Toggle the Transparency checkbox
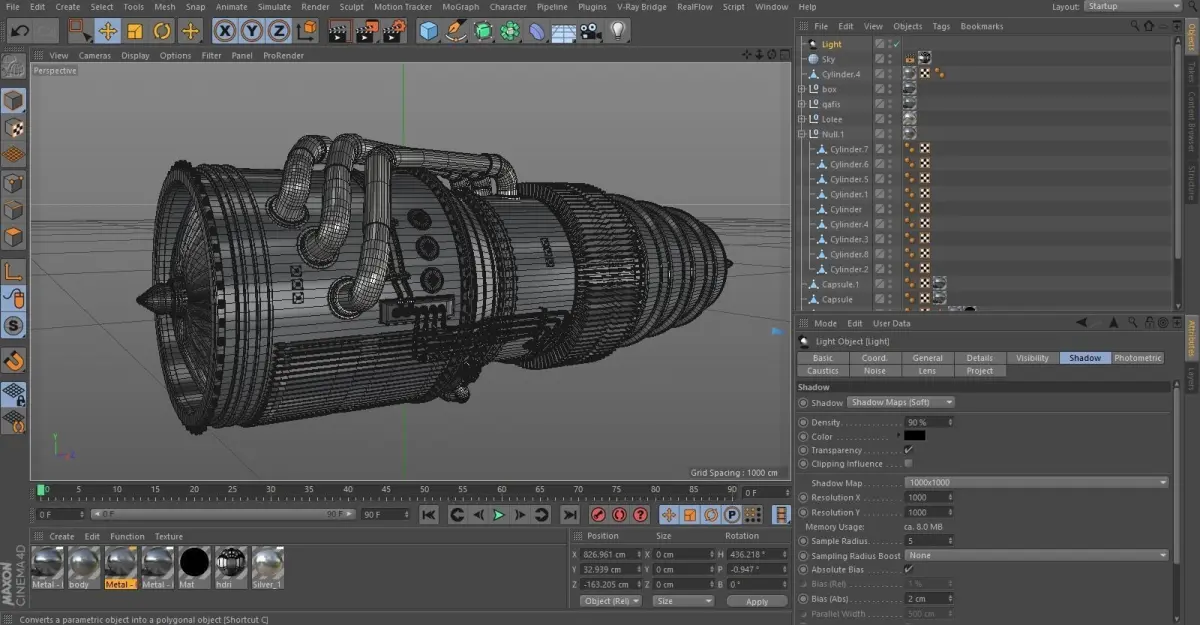 (x=908, y=450)
